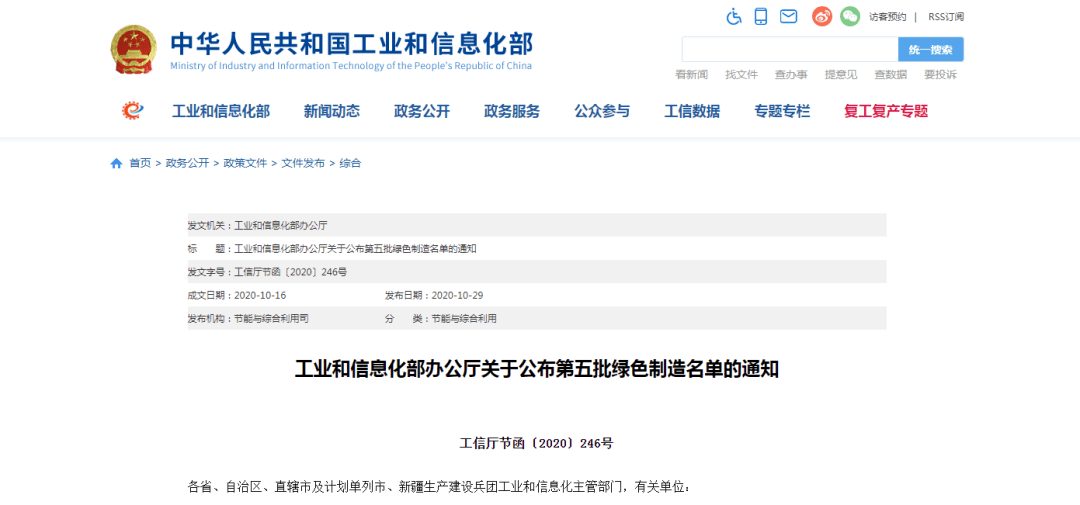Open the 新闻动态 nav menu
The image size is (1080, 505).
pos(331,111)
